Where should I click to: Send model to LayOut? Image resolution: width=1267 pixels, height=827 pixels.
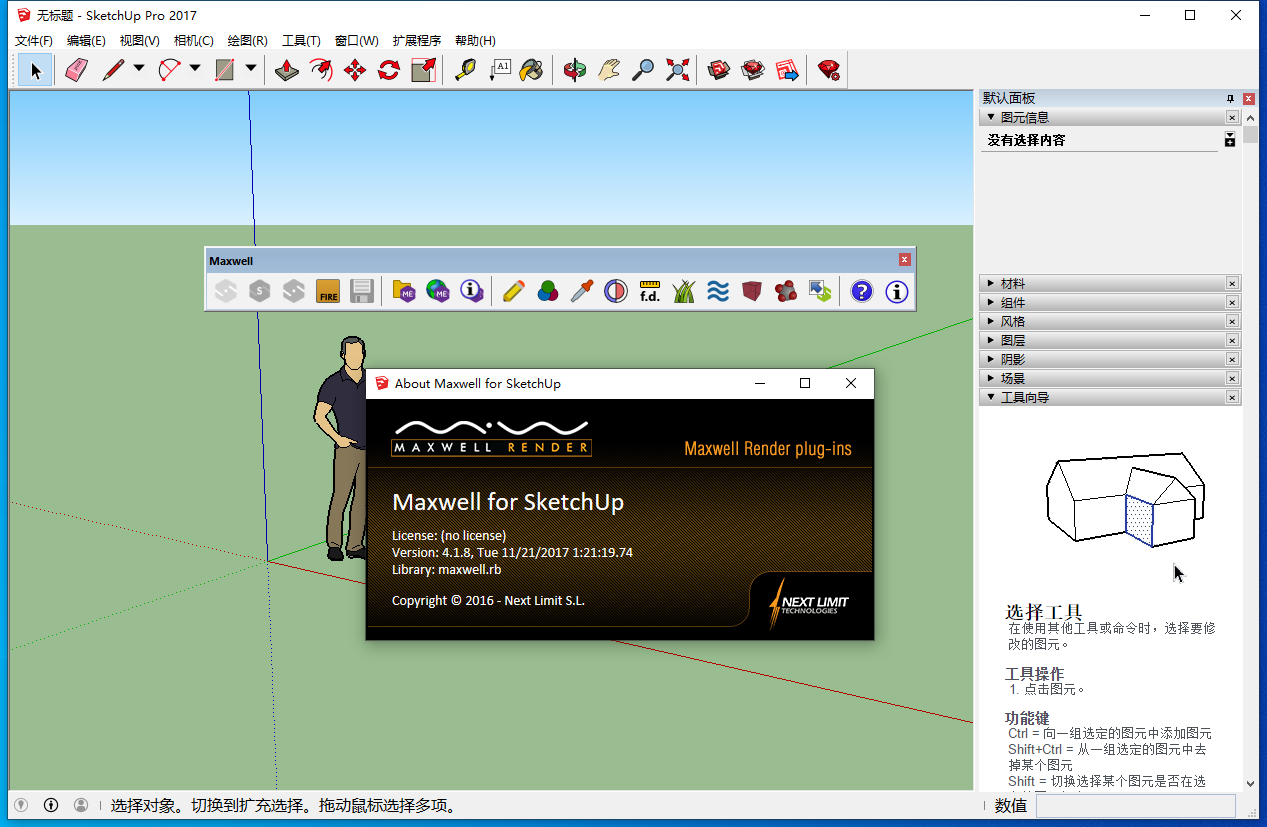click(787, 70)
